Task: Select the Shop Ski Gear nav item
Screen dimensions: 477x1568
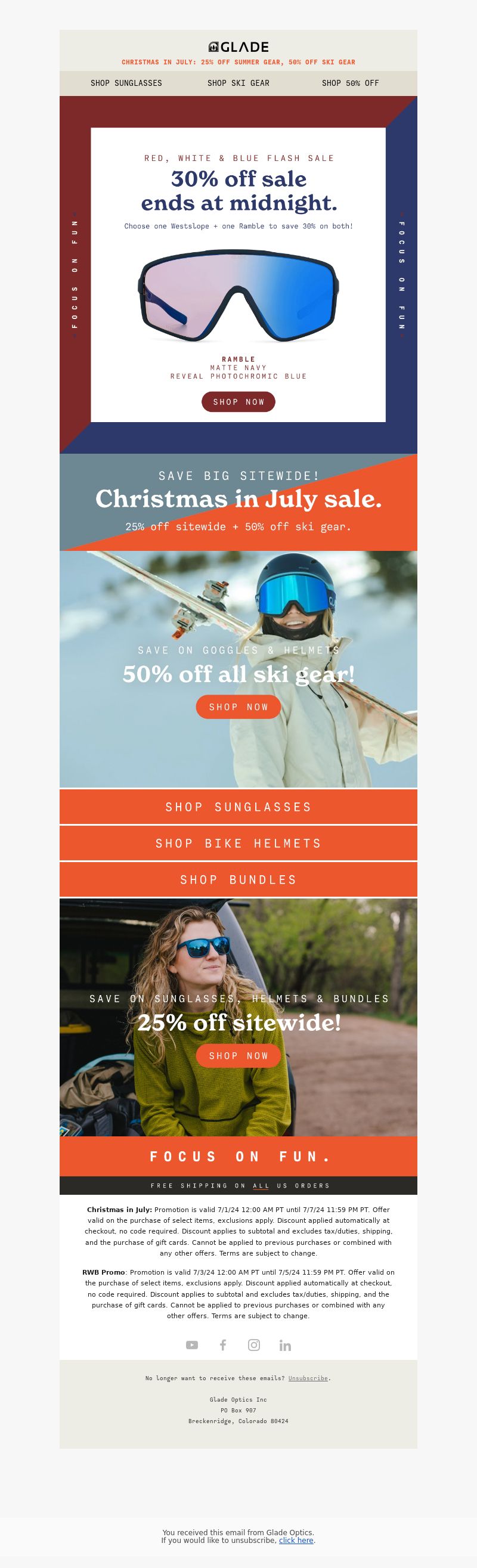Action: point(238,83)
